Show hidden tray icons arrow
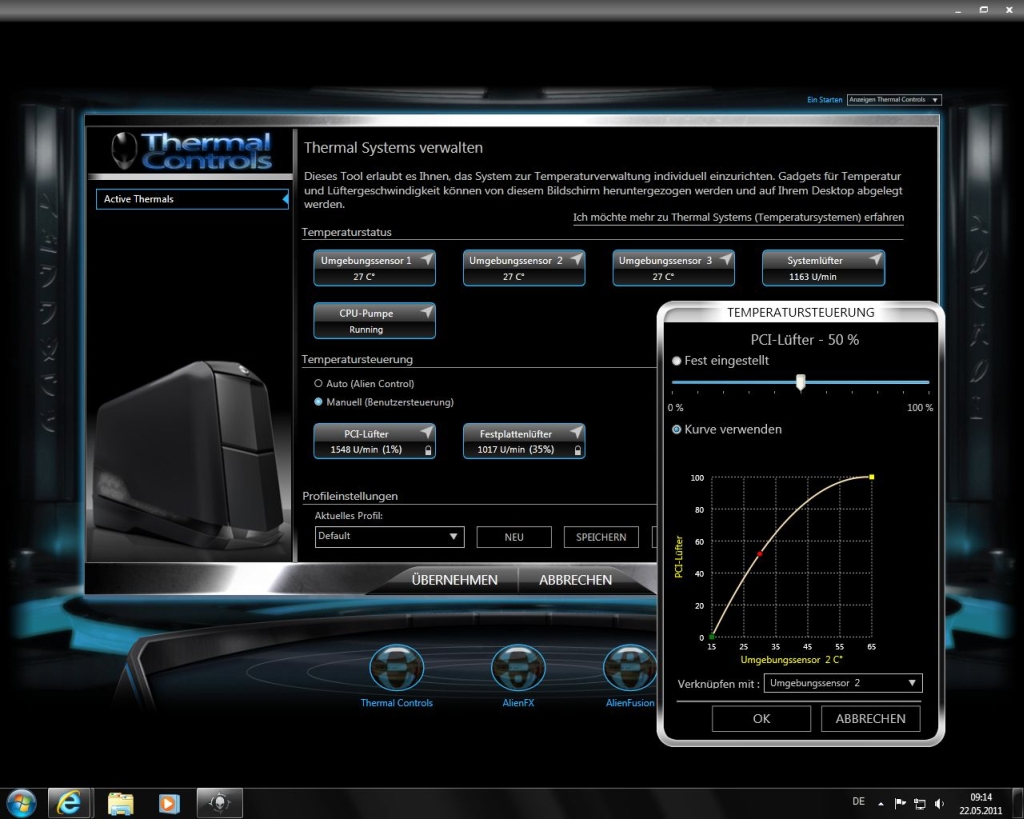 [881, 803]
